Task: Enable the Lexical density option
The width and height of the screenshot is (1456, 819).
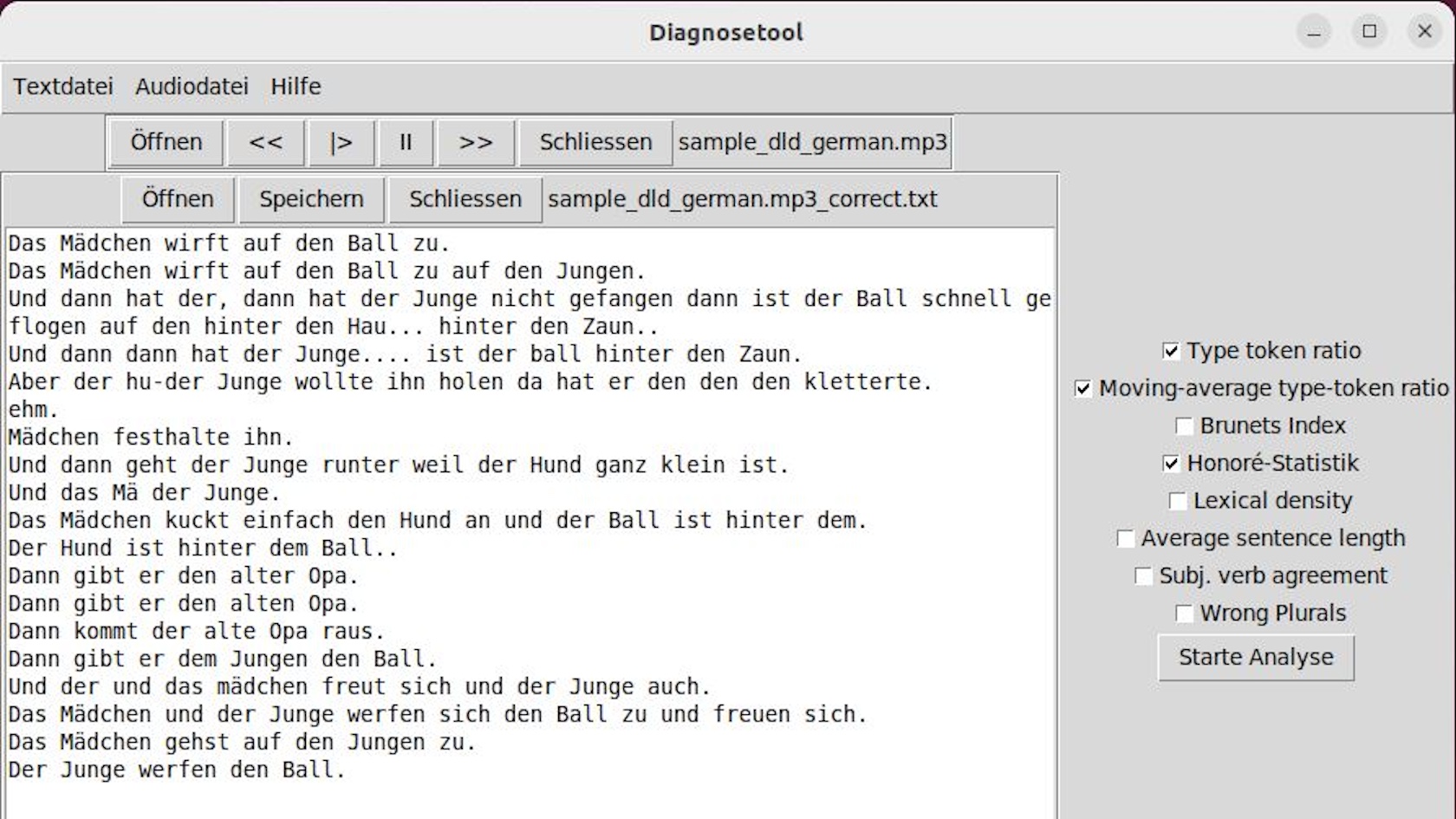Action: click(x=1177, y=501)
